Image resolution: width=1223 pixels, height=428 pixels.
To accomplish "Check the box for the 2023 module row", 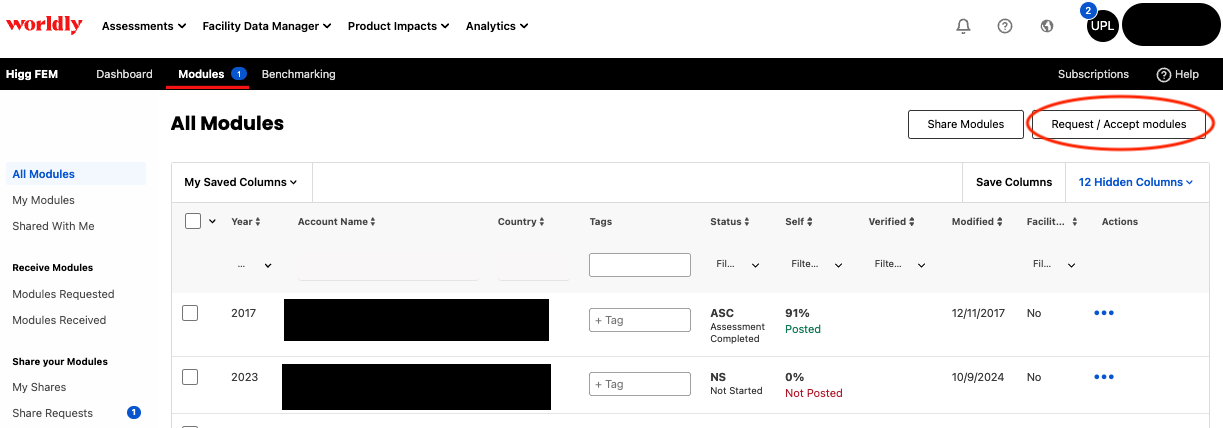I will click(190, 377).
